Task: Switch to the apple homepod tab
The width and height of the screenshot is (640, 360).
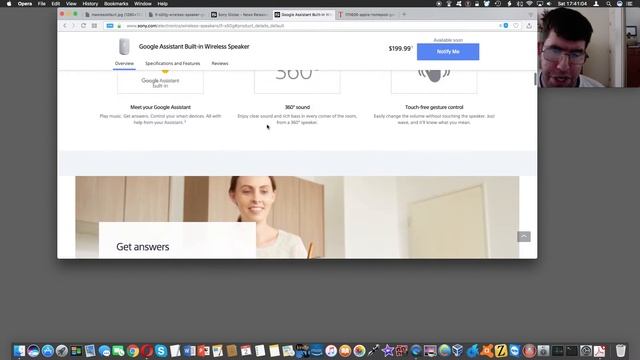Action: pyautogui.click(x=367, y=14)
